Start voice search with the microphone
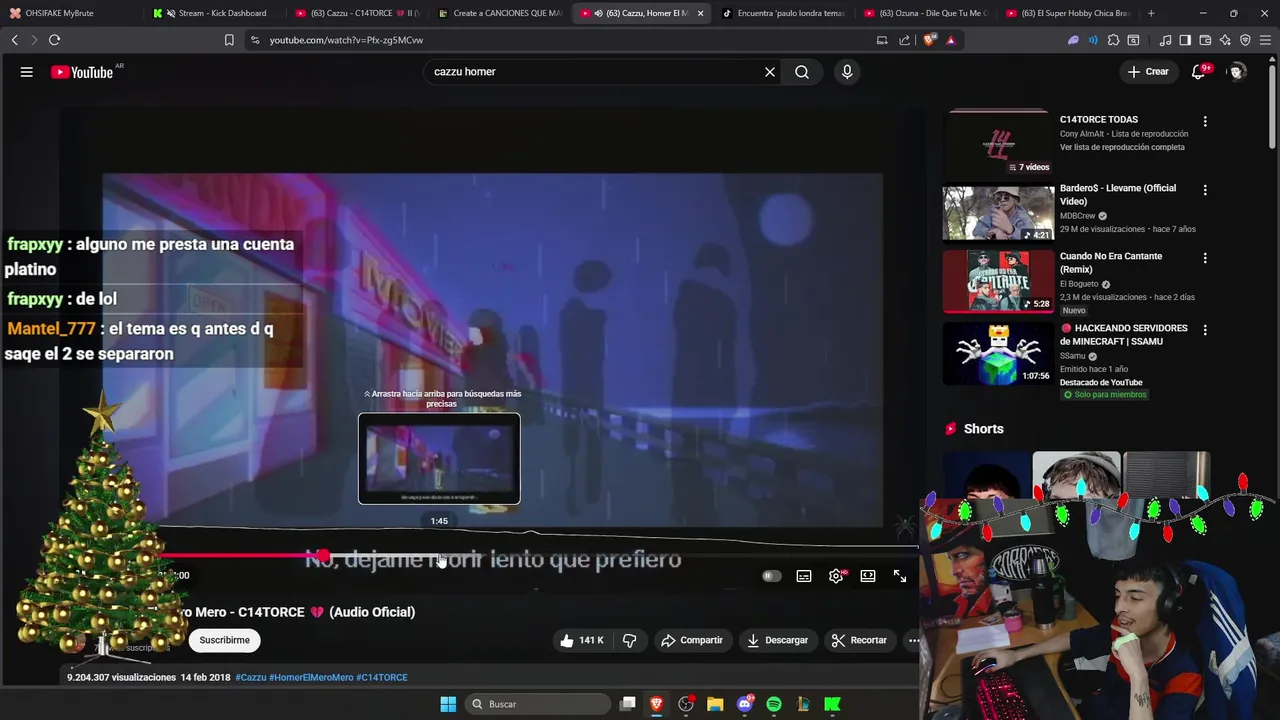 [x=847, y=72]
